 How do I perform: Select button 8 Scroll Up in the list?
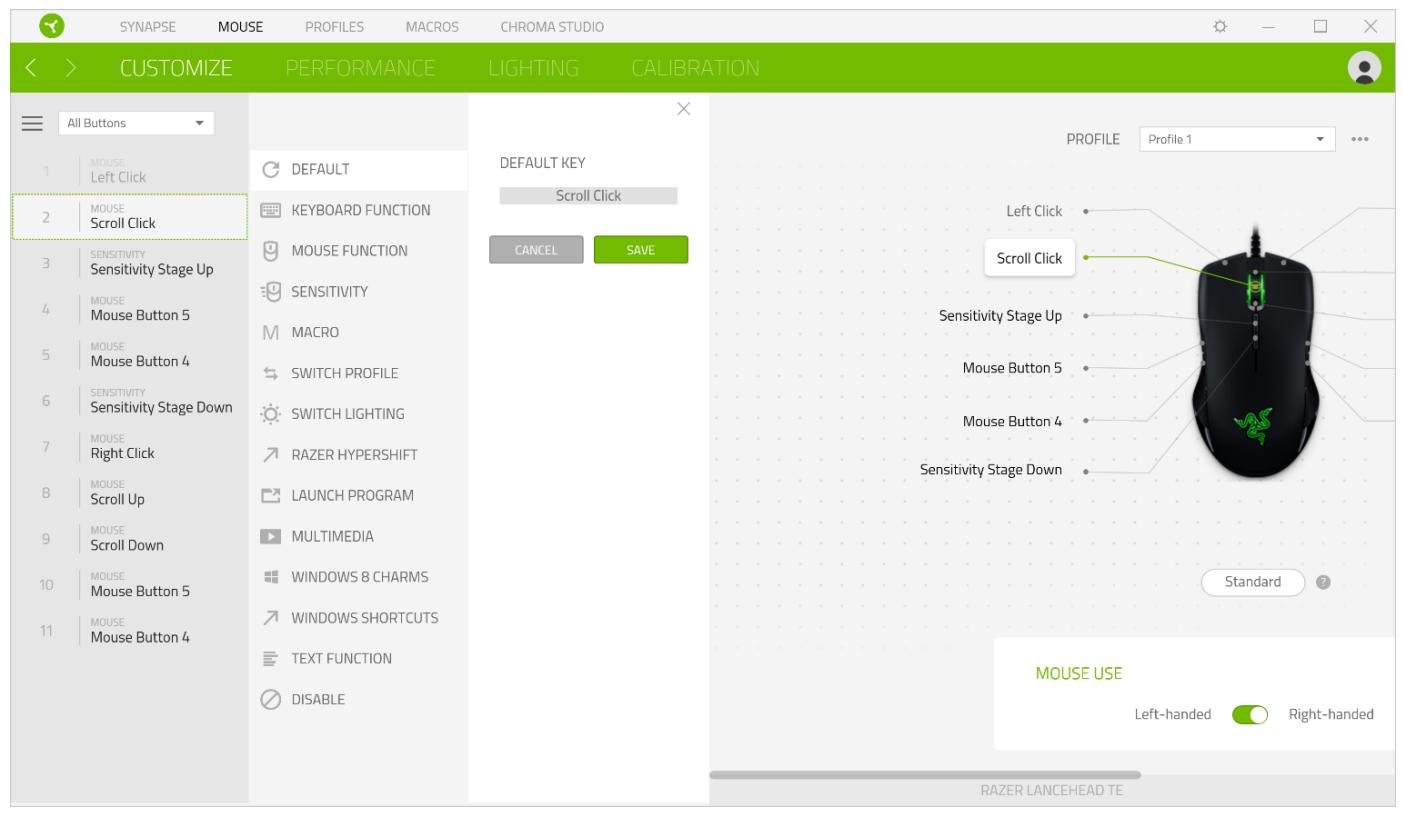click(129, 493)
